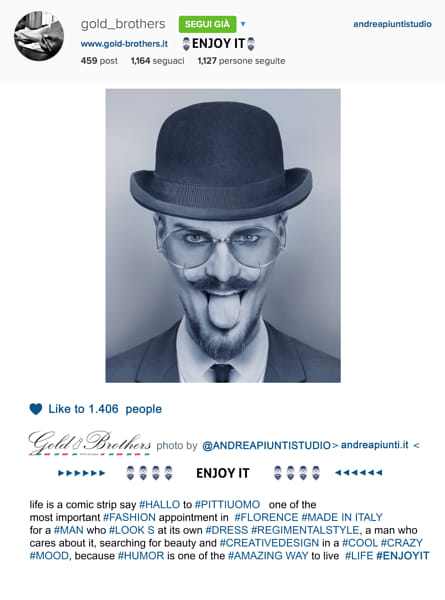Click the bearded face emoji before ENJOY IT header
Viewport: 445px width, 600px height.
tap(186, 44)
